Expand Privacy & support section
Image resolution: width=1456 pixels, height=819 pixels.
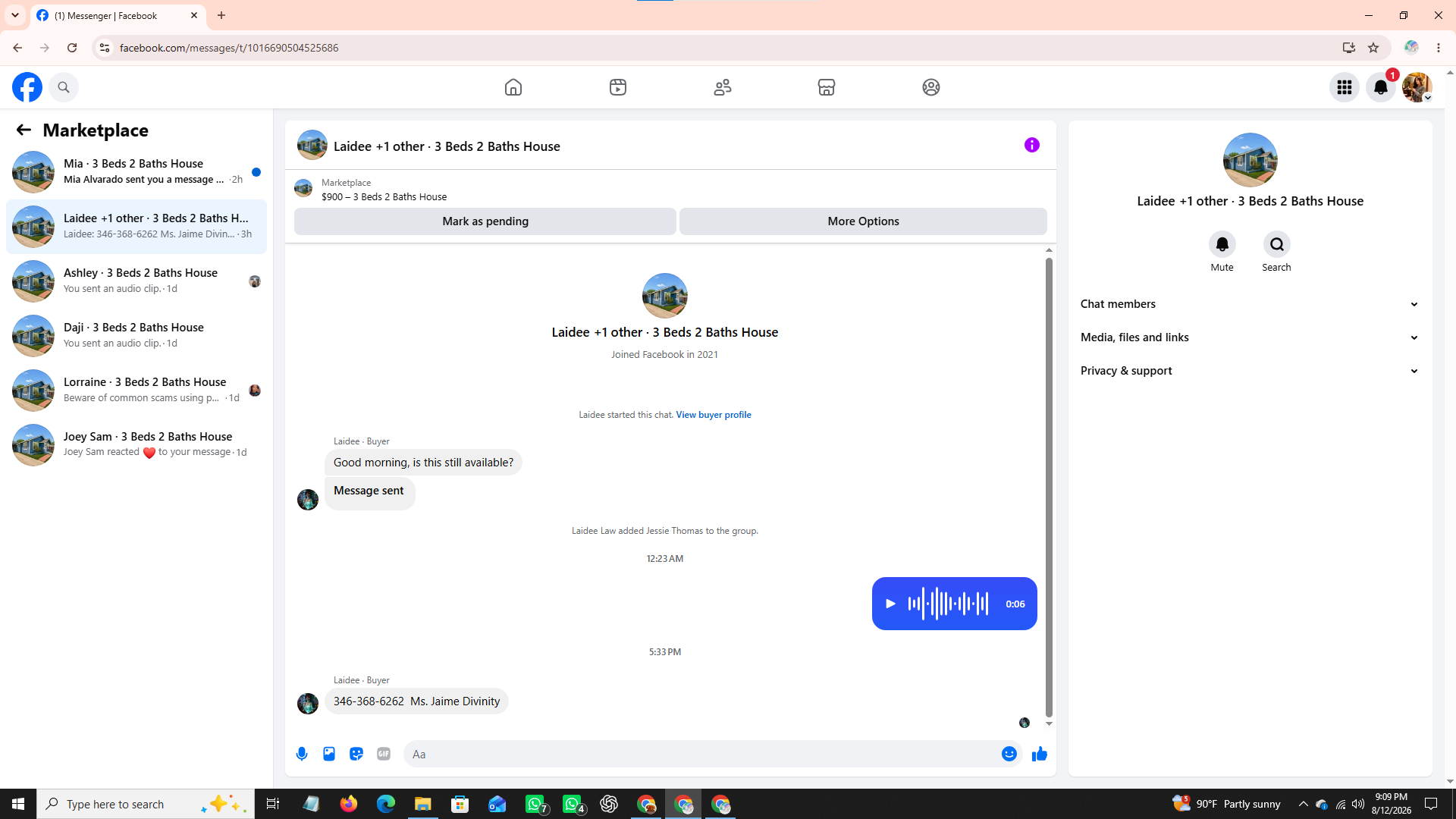[1250, 371]
